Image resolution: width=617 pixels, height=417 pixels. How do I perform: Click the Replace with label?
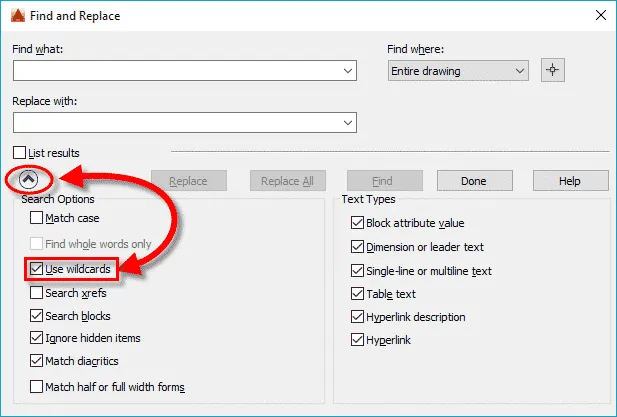[44, 101]
